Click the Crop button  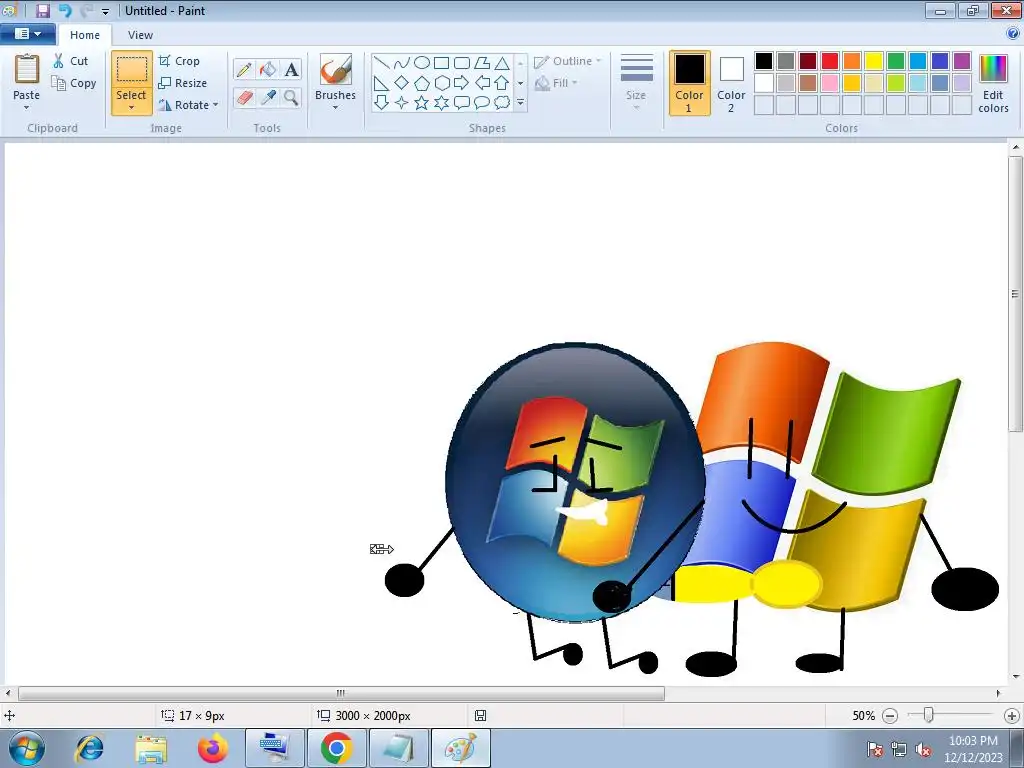coord(179,61)
